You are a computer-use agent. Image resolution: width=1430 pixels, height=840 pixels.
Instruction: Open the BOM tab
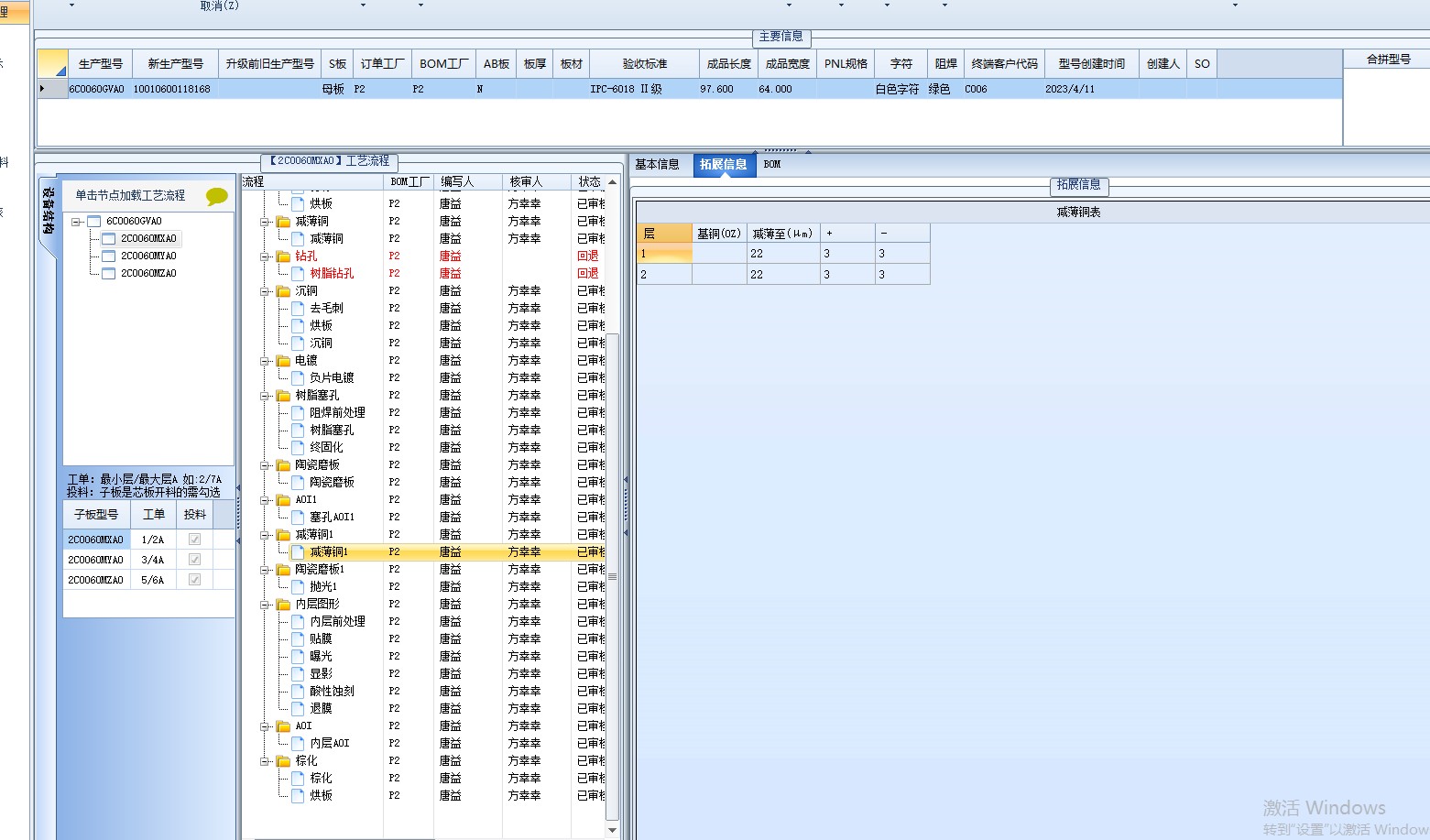click(x=772, y=165)
